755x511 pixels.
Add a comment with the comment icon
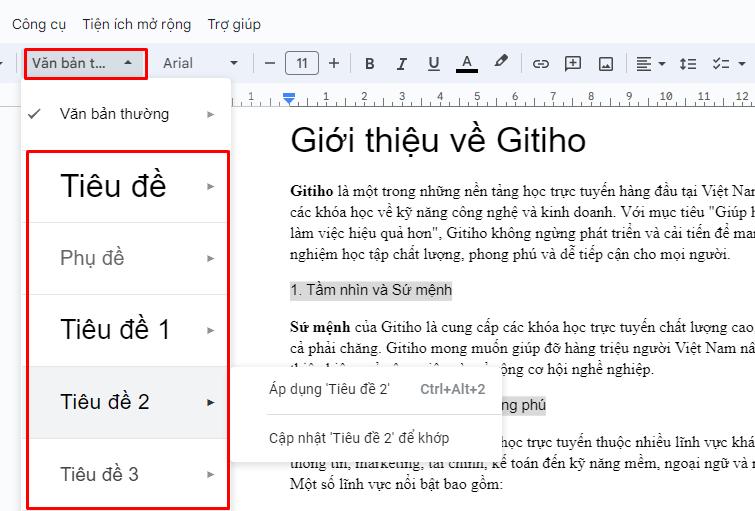pyautogui.click(x=573, y=64)
